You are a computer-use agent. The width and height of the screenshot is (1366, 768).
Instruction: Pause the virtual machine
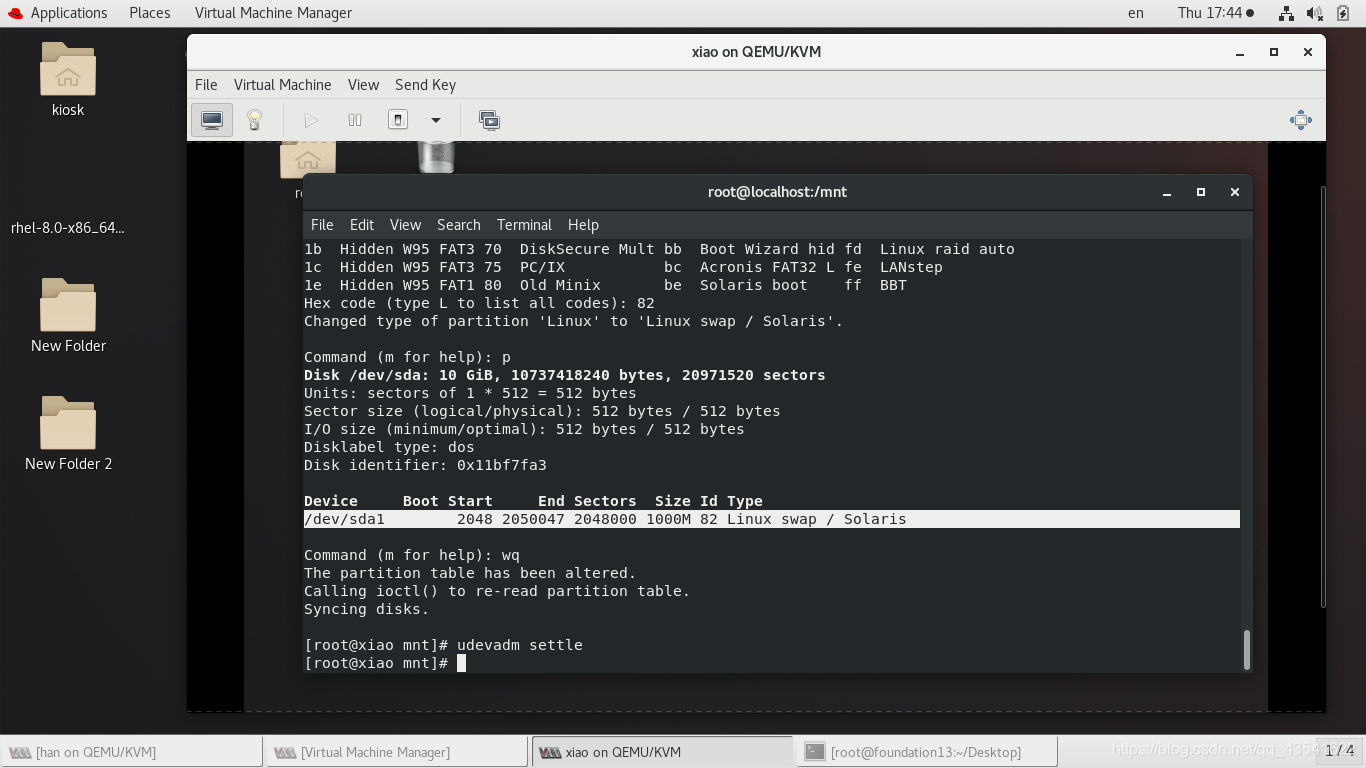[355, 120]
